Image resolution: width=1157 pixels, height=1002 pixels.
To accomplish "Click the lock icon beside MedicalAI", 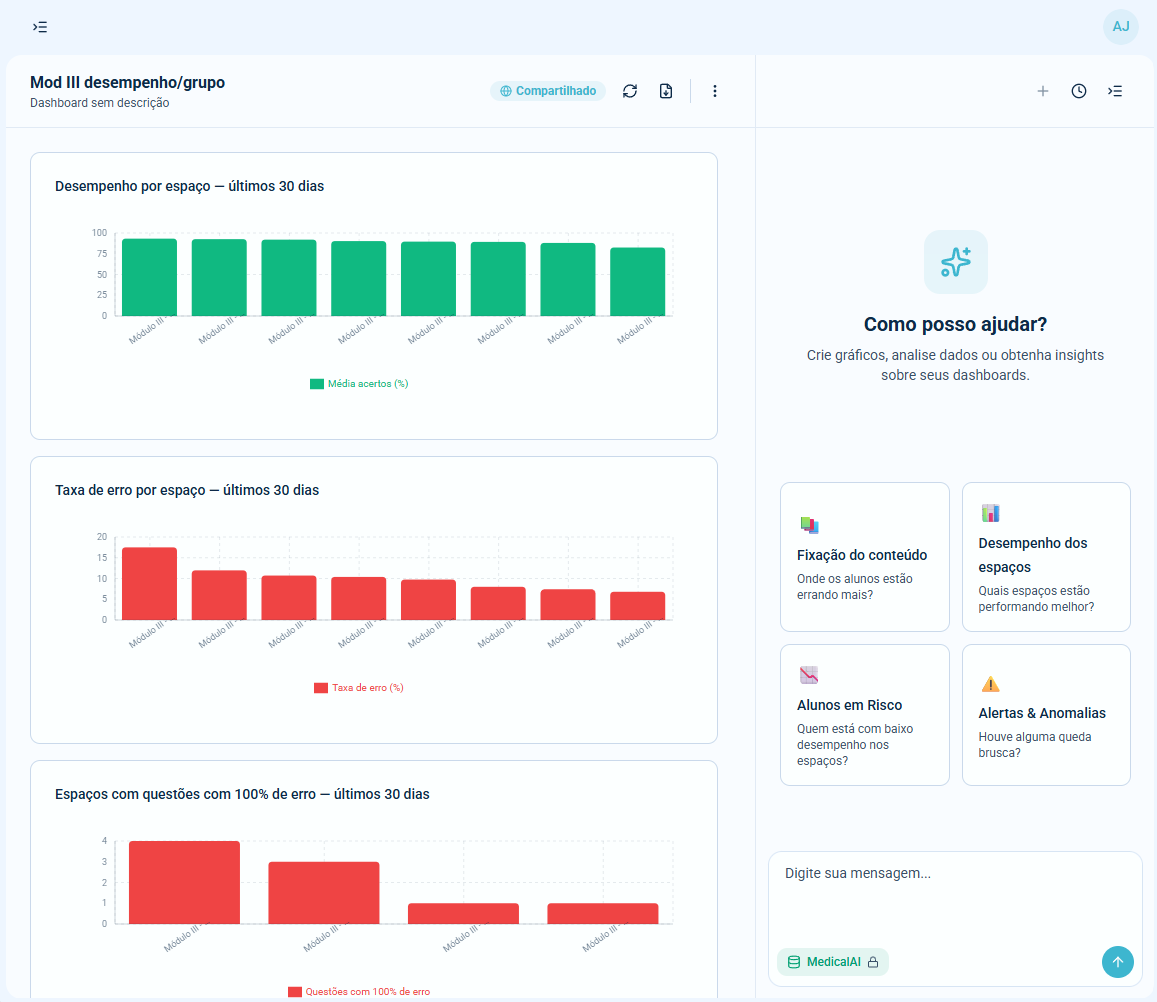I will 873,962.
